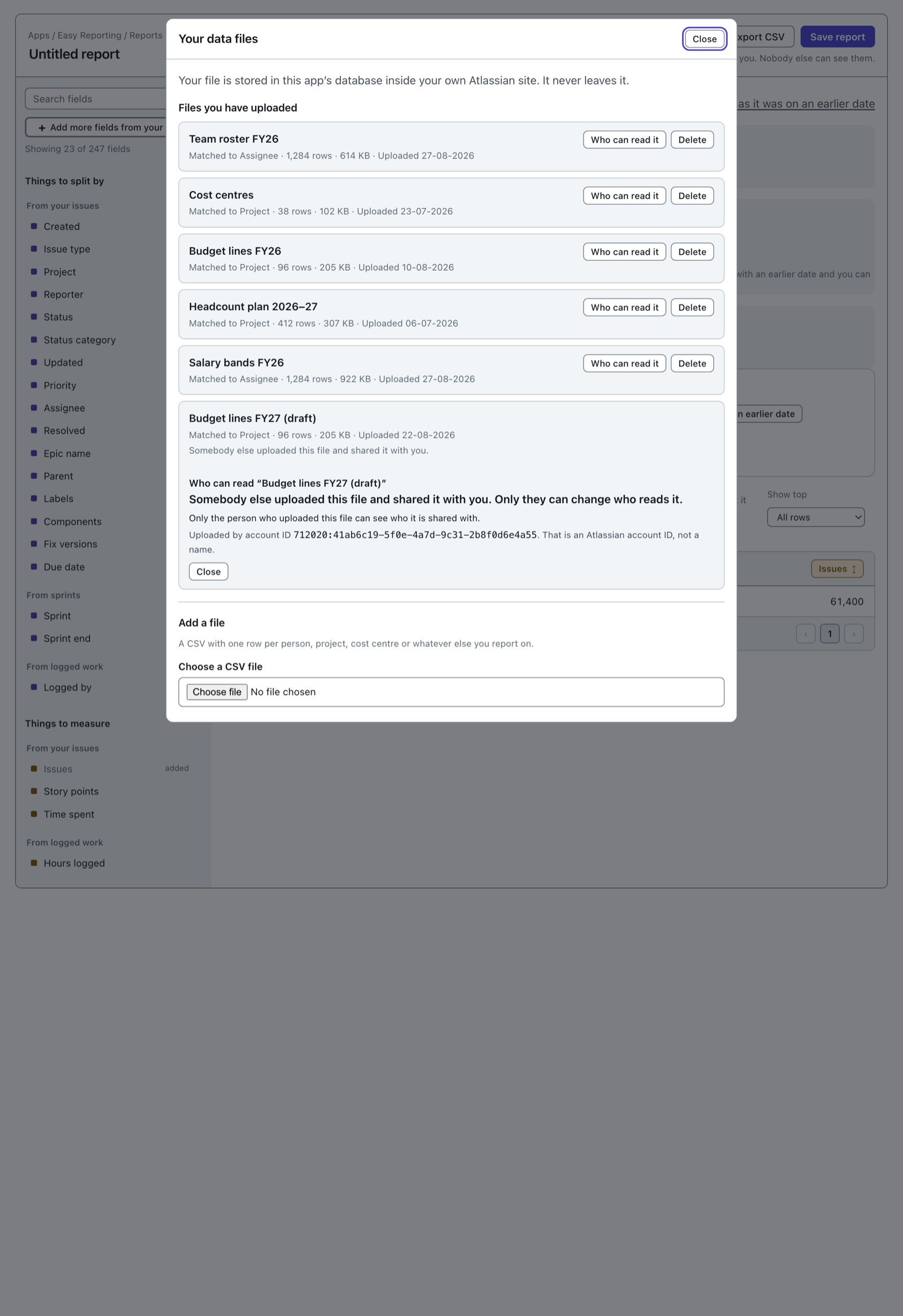Click the Save report button
The image size is (903, 1316).
[837, 37]
